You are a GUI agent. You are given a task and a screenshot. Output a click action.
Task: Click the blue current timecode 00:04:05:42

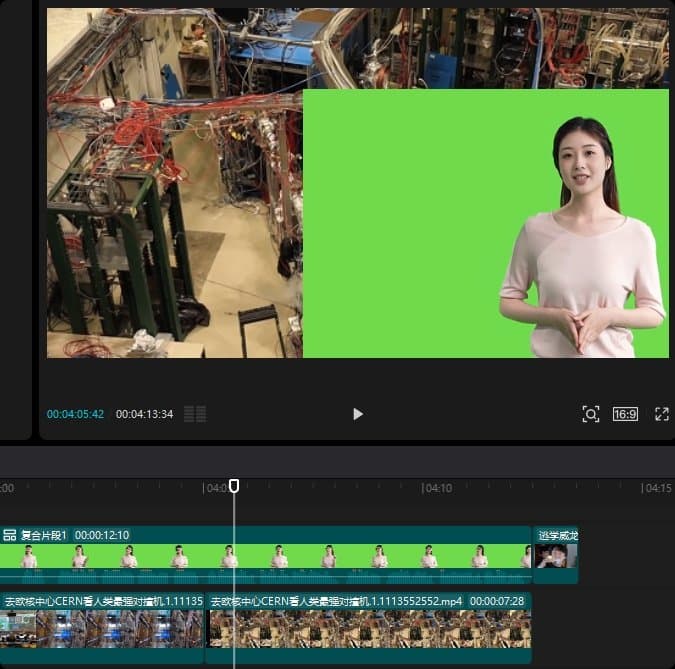[75, 414]
